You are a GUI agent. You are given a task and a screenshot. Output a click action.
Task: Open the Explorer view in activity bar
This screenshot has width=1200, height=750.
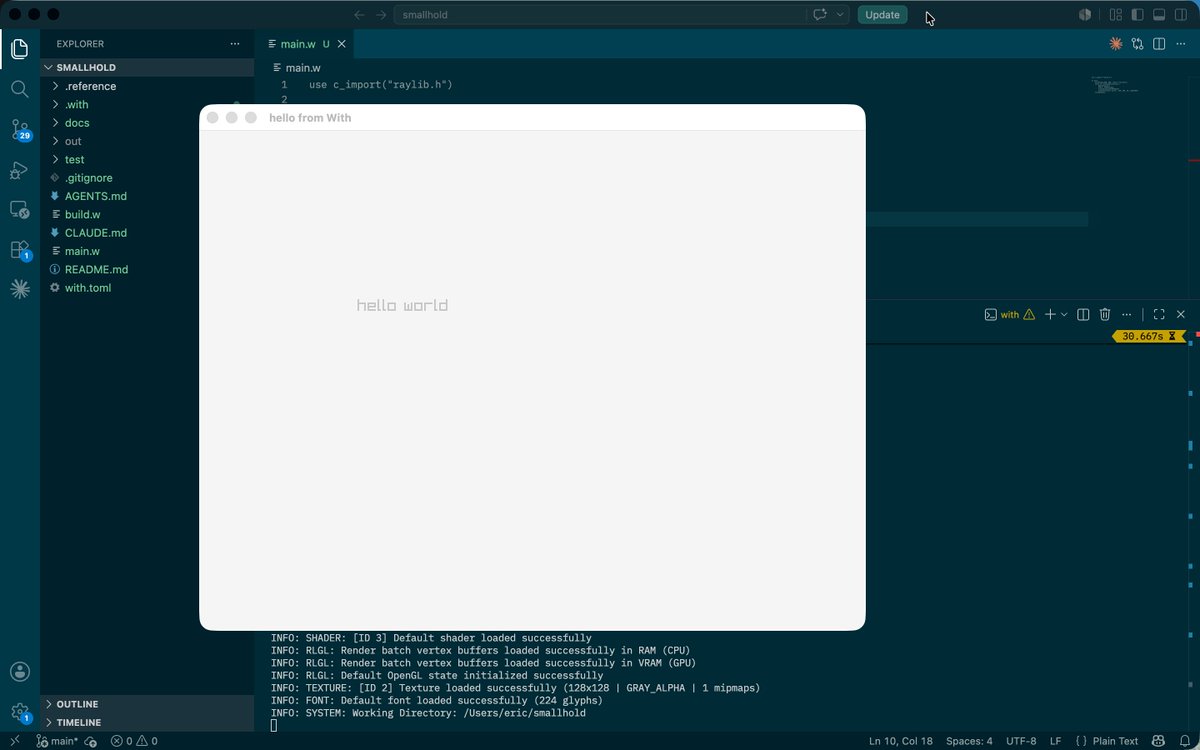pos(19,49)
